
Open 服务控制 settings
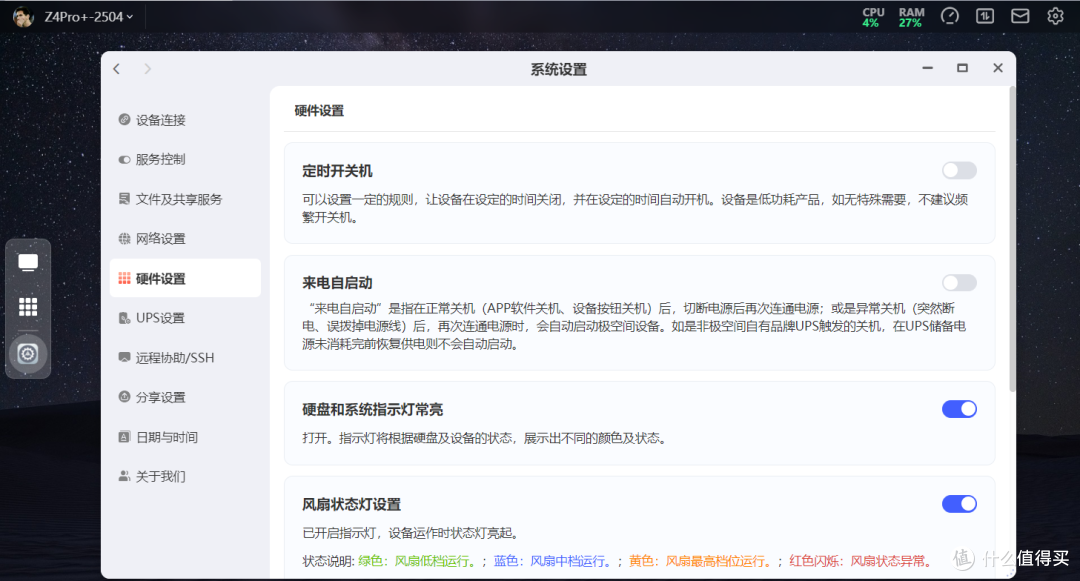point(185,159)
